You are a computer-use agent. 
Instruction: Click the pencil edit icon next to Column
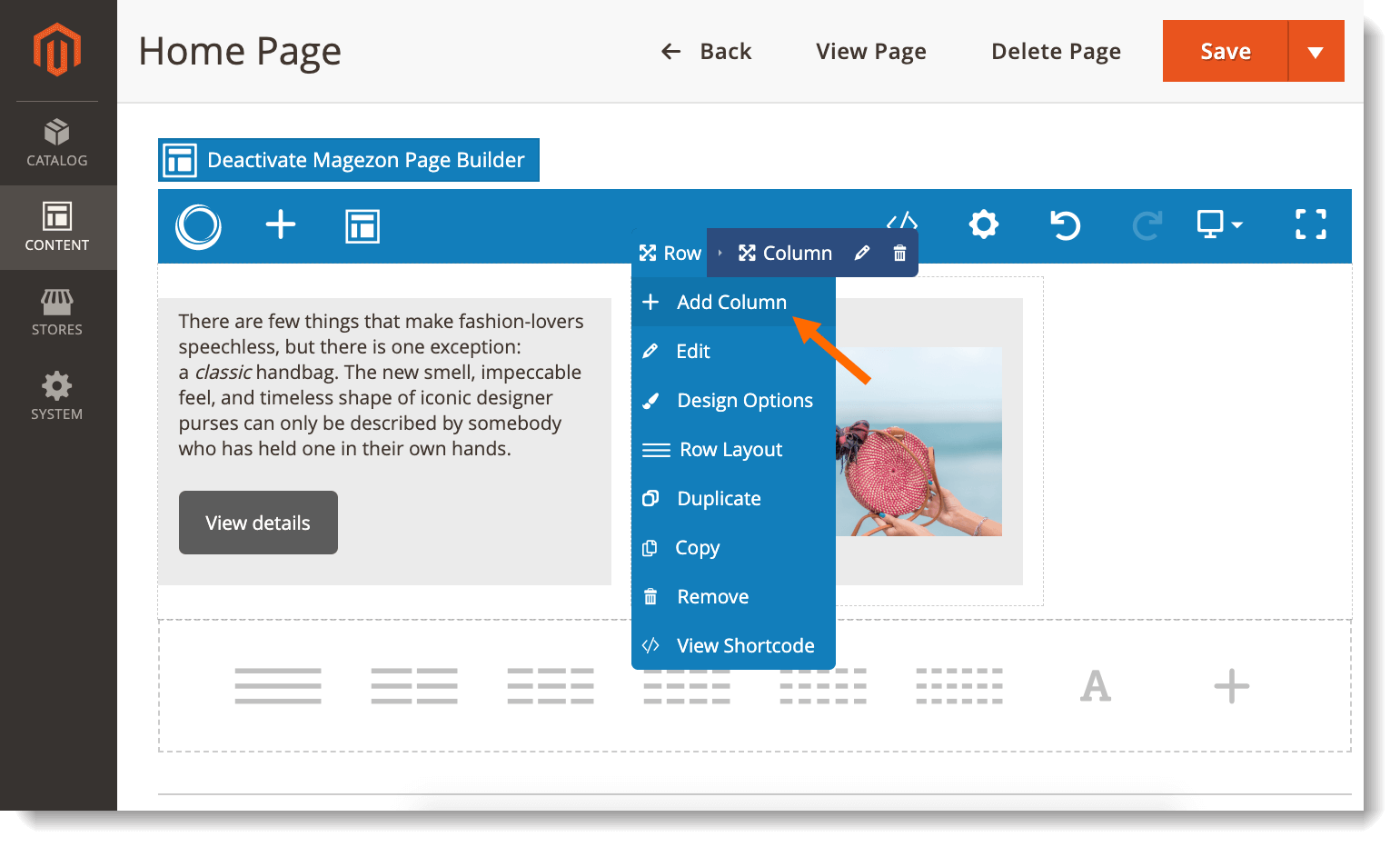click(861, 253)
